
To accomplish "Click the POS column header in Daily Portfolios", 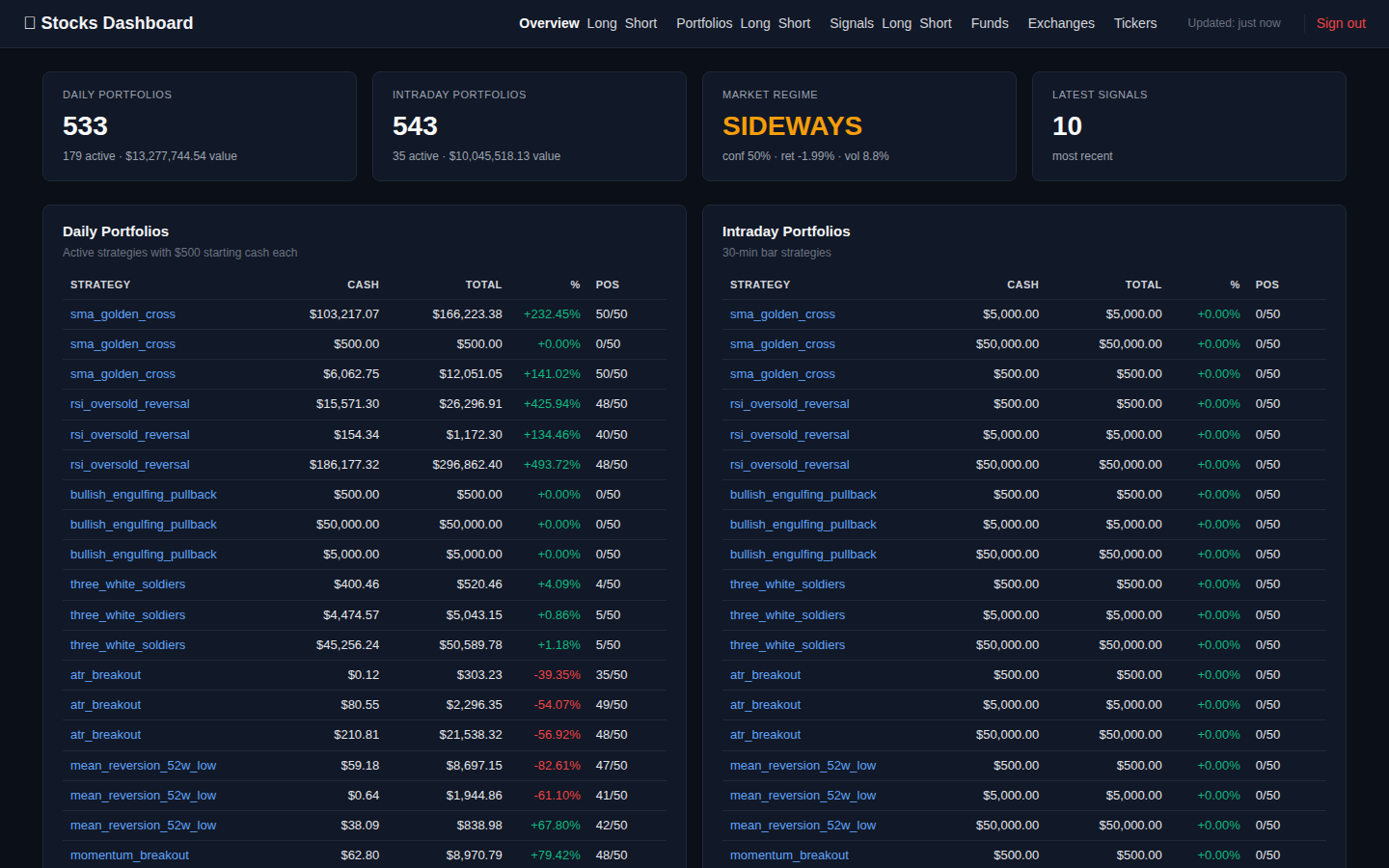I will click(608, 285).
